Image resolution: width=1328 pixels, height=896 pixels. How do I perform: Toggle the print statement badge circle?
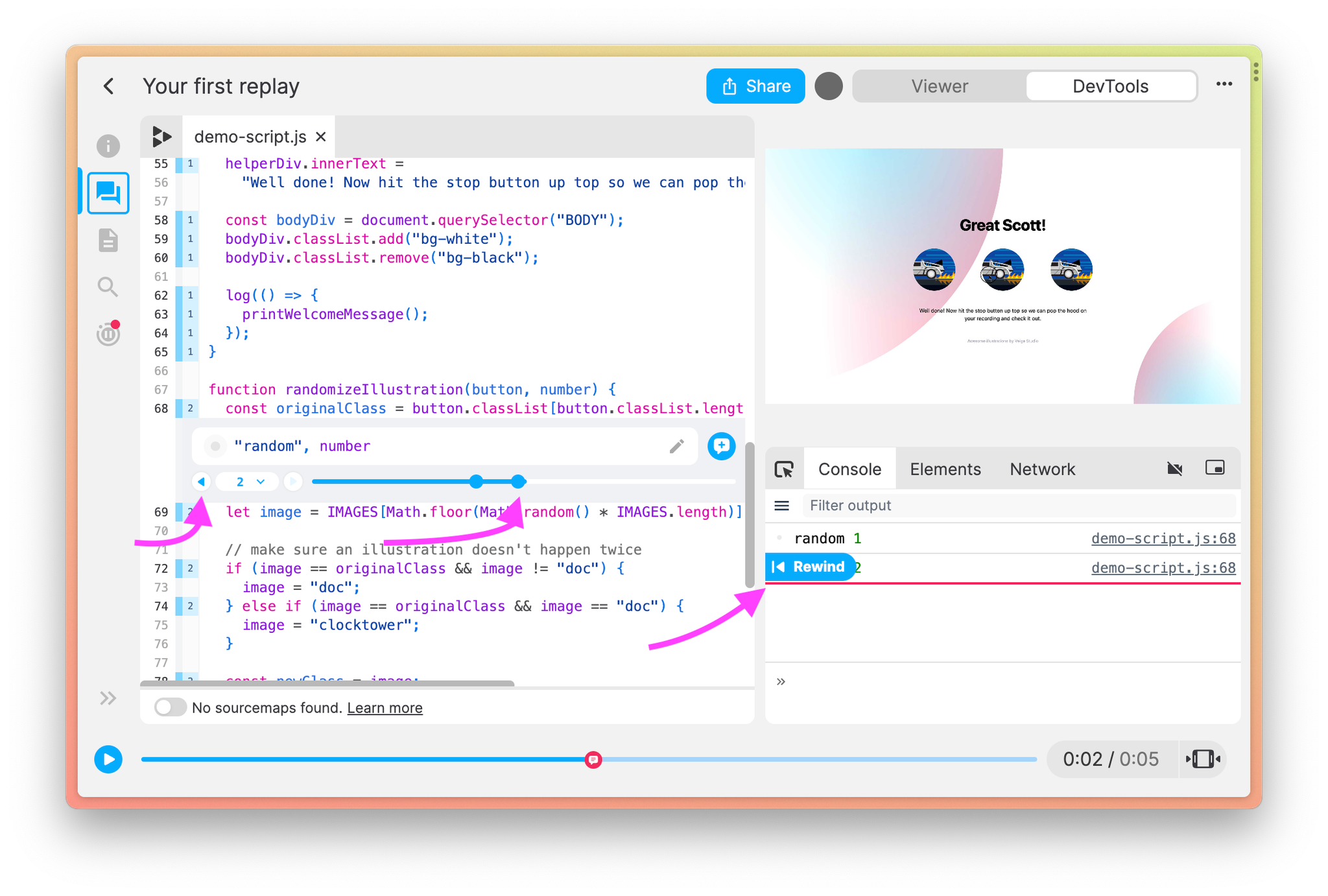(x=215, y=446)
